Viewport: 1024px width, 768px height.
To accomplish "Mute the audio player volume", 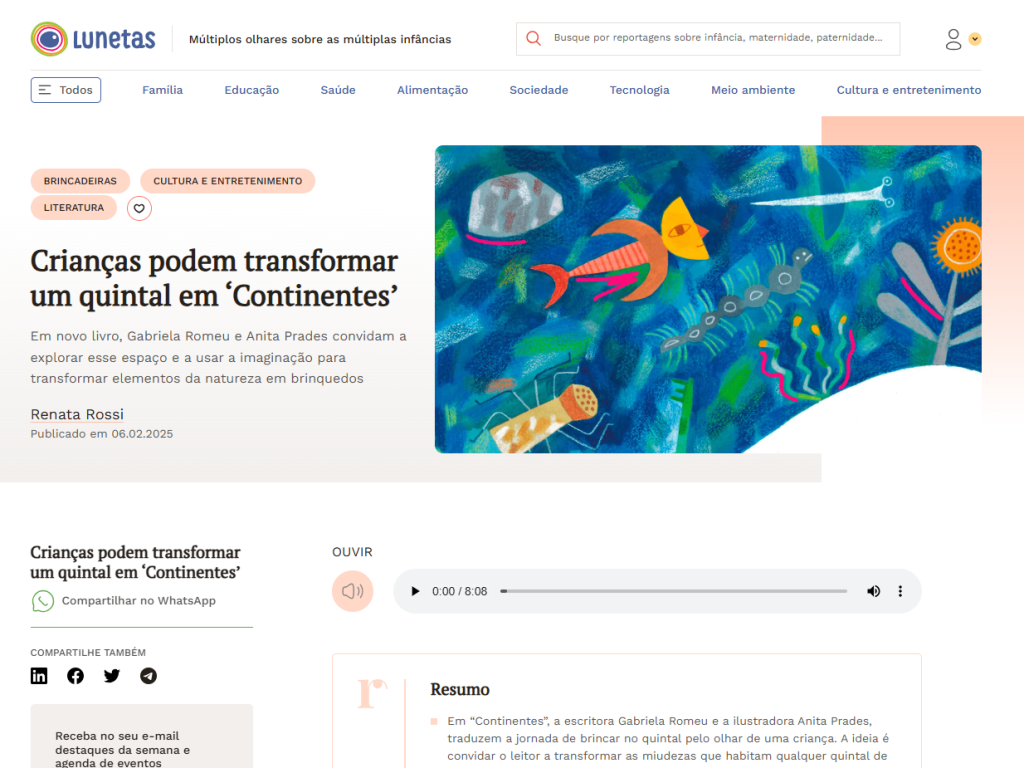I will [873, 591].
